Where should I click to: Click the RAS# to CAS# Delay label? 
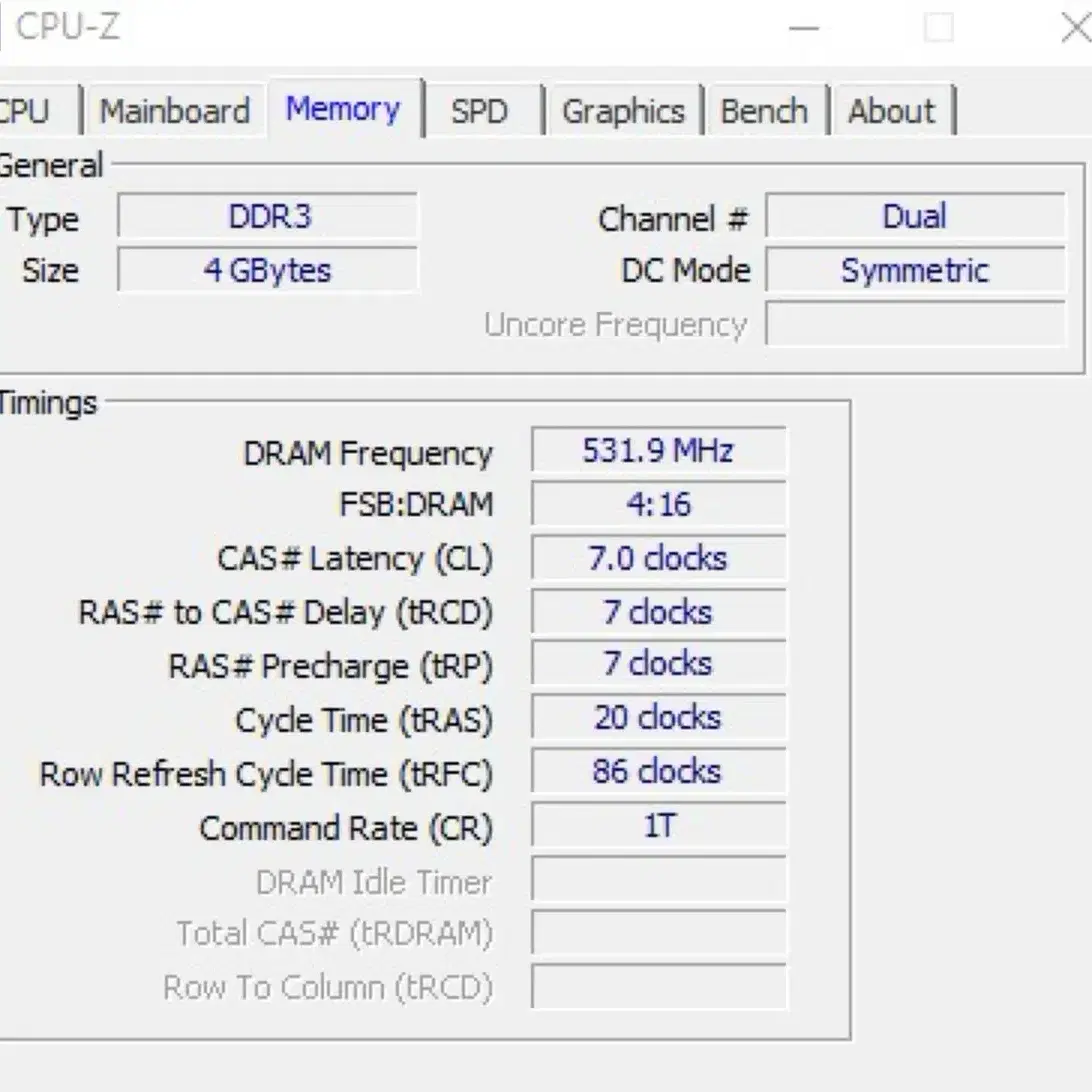pyautogui.click(x=286, y=613)
